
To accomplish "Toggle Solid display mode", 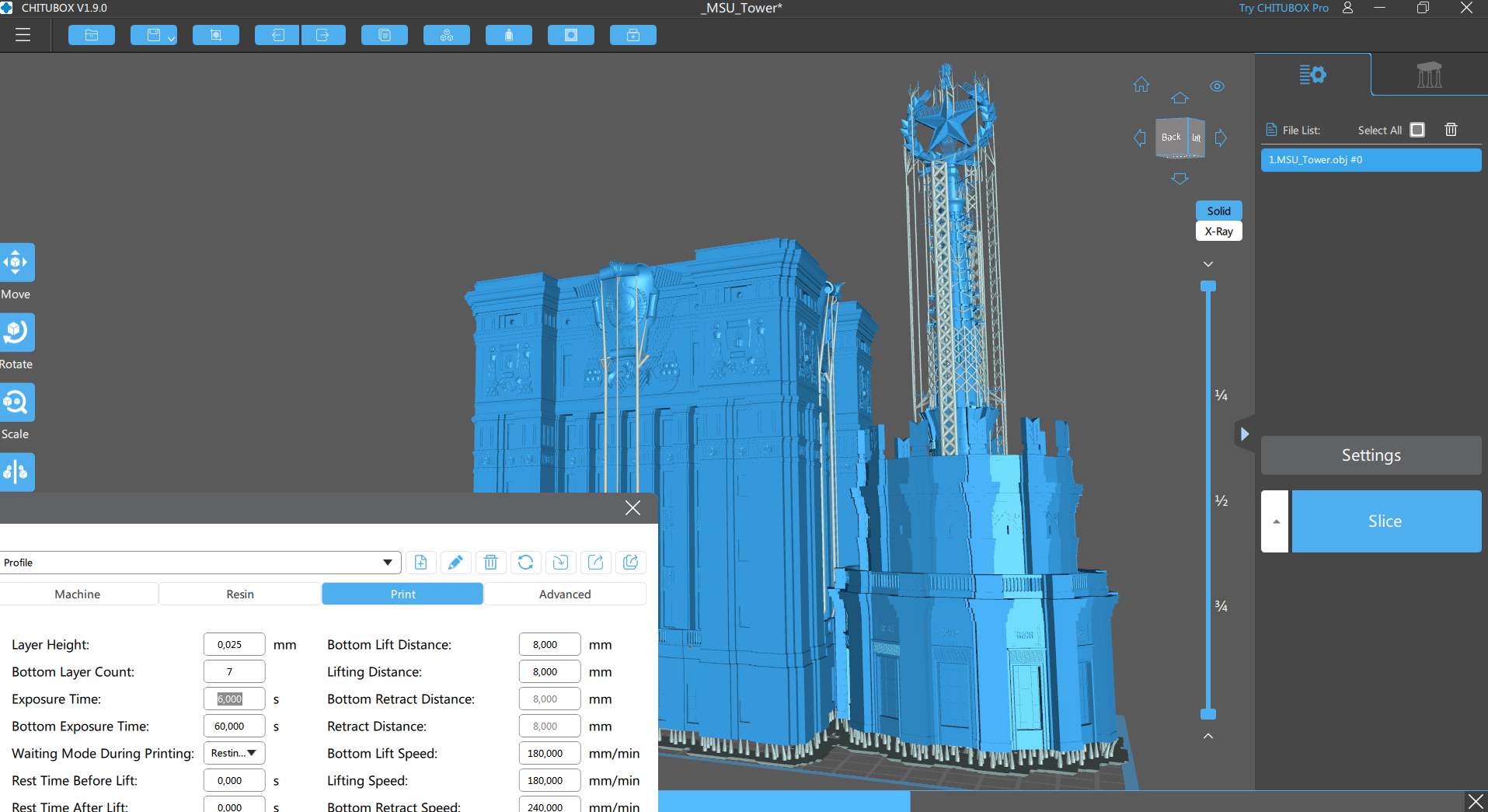I will tap(1218, 210).
